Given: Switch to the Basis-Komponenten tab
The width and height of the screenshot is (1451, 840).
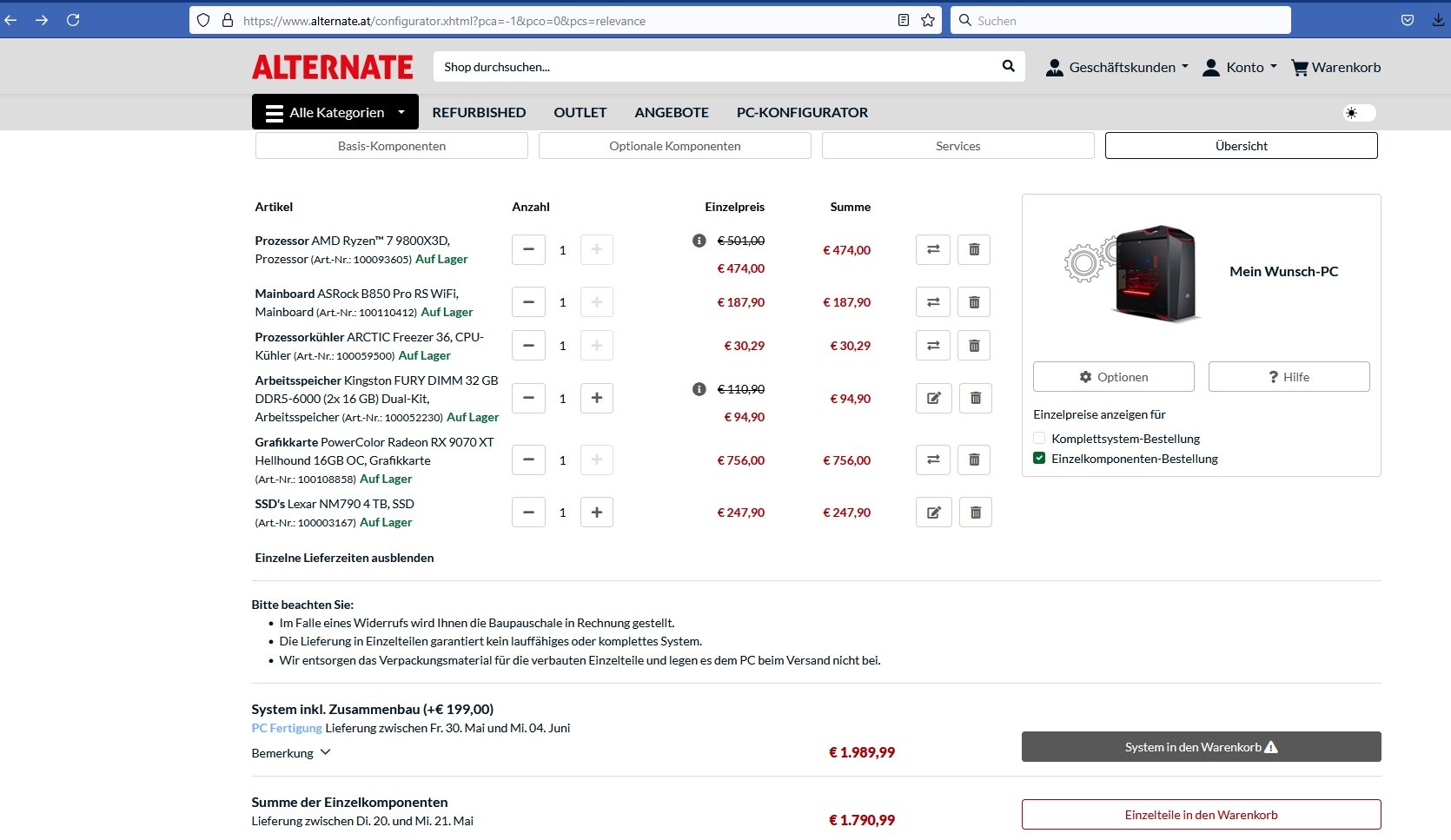Looking at the screenshot, I should pyautogui.click(x=392, y=146).
